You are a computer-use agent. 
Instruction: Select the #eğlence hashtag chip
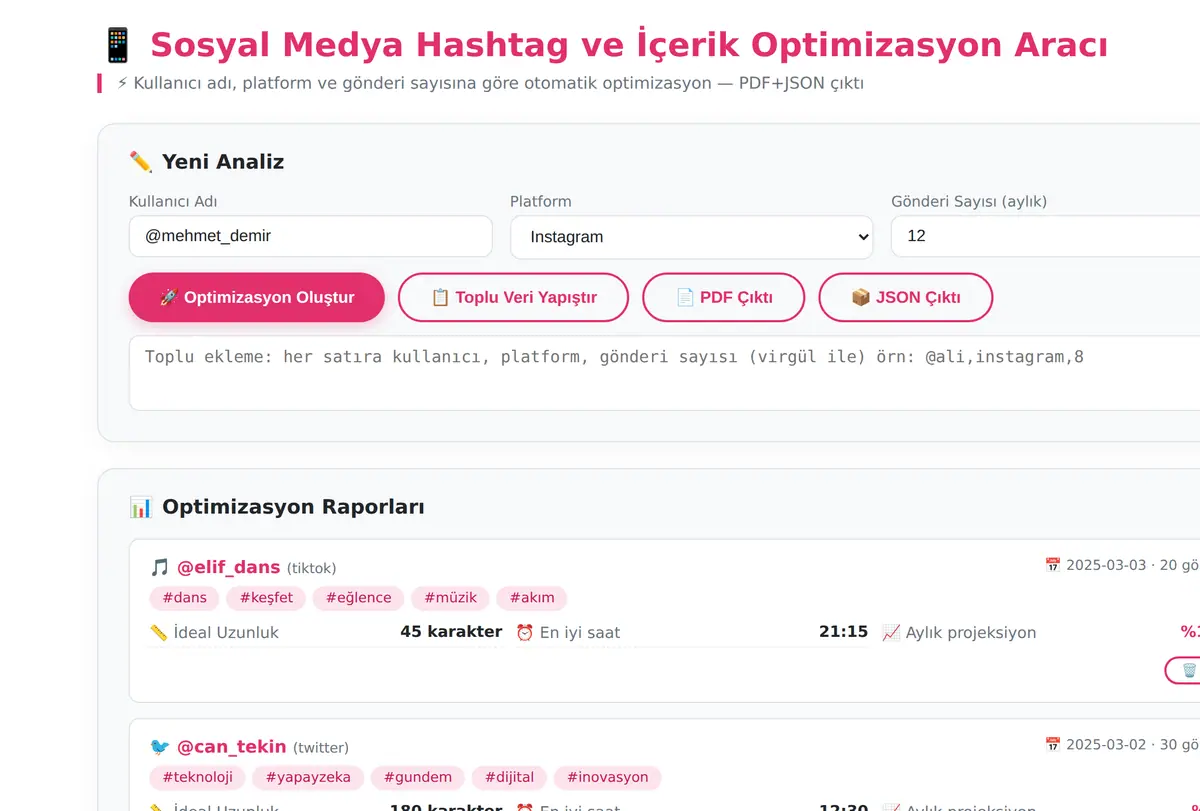click(x=358, y=598)
